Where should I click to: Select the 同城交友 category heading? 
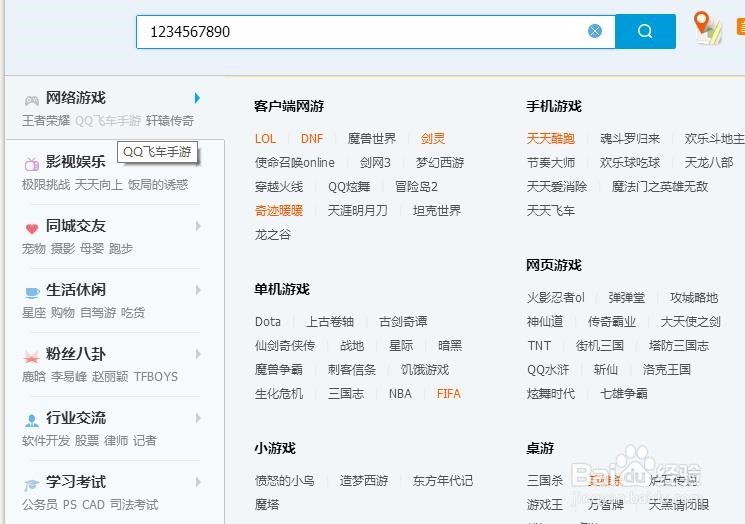tap(76, 226)
